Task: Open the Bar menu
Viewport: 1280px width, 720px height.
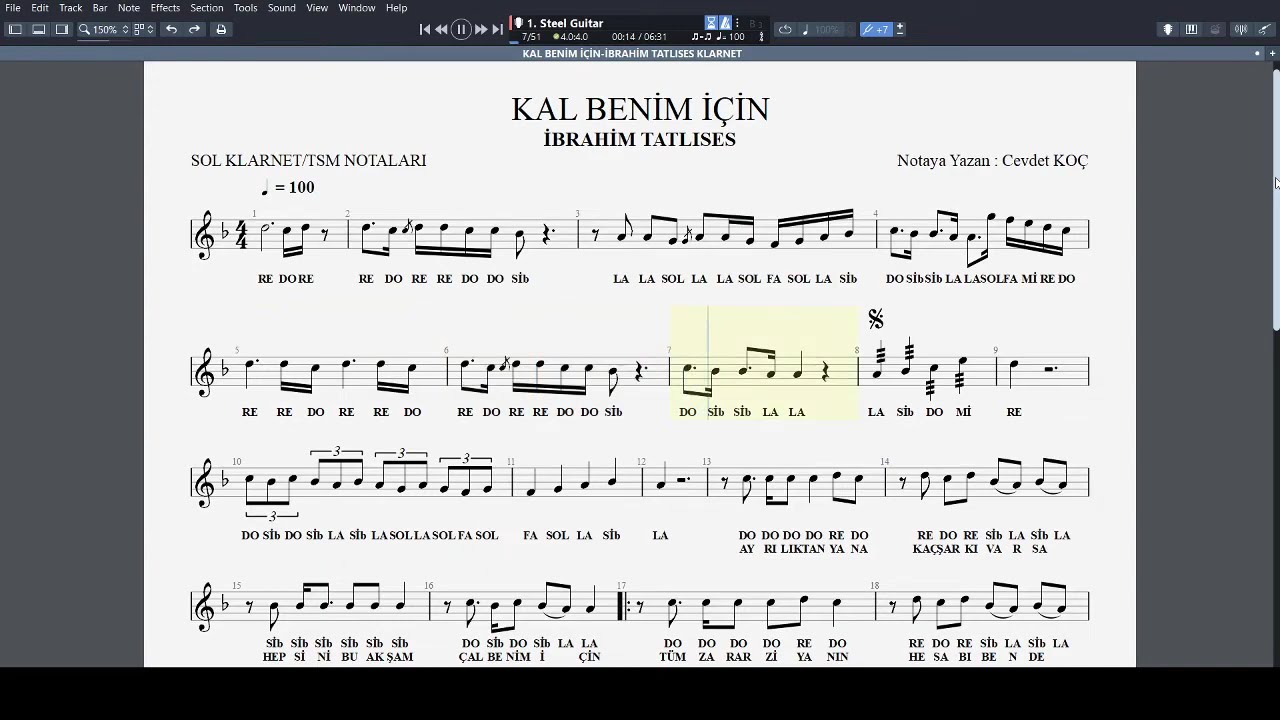Action: (100, 7)
